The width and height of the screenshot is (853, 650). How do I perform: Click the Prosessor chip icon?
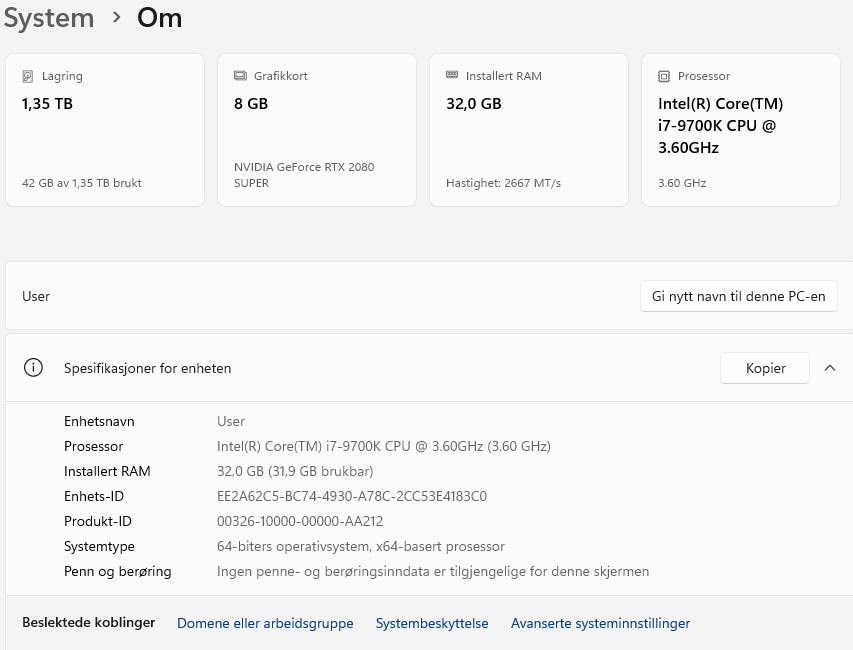tap(664, 76)
